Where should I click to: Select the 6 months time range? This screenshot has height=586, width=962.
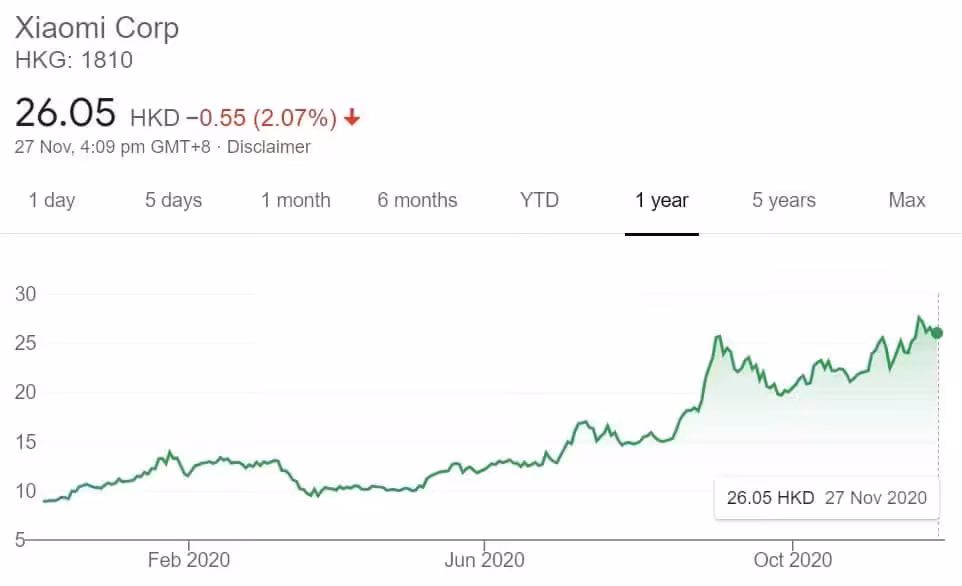coord(417,200)
